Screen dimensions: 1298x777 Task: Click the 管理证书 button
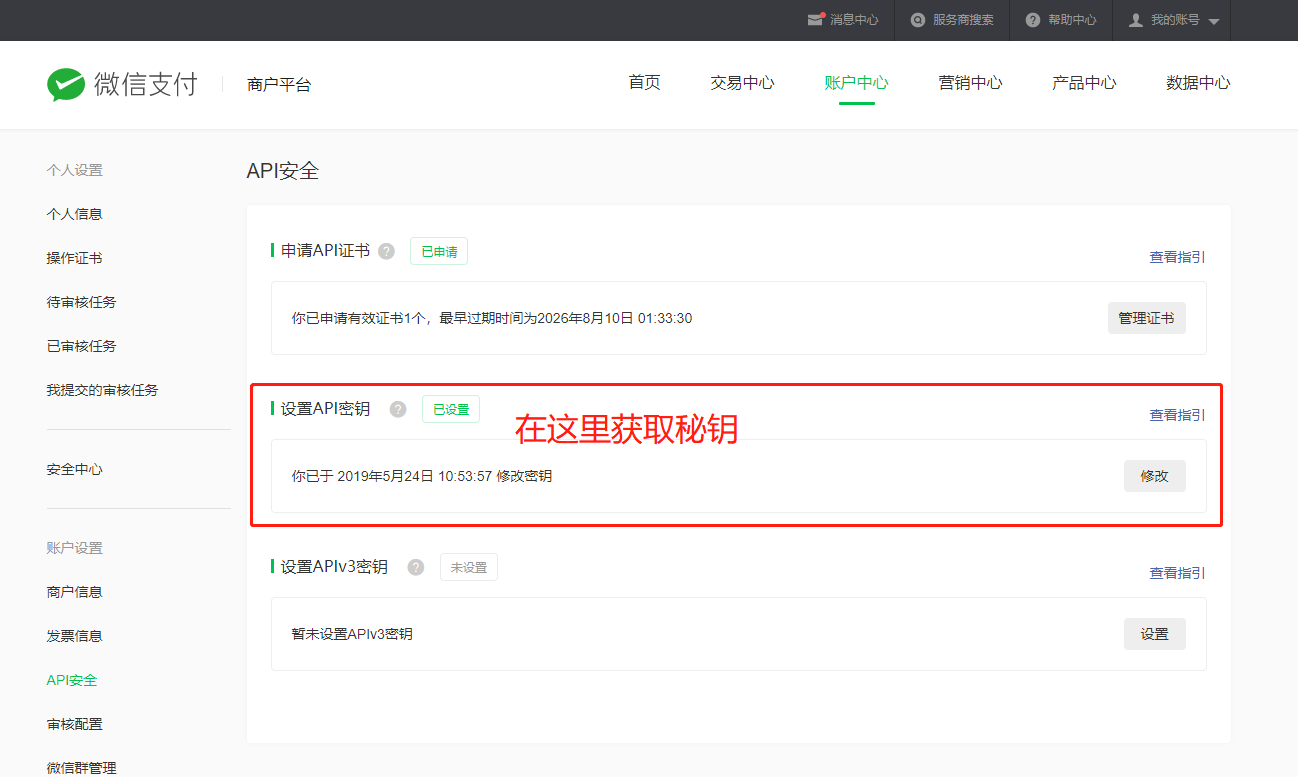point(1146,318)
